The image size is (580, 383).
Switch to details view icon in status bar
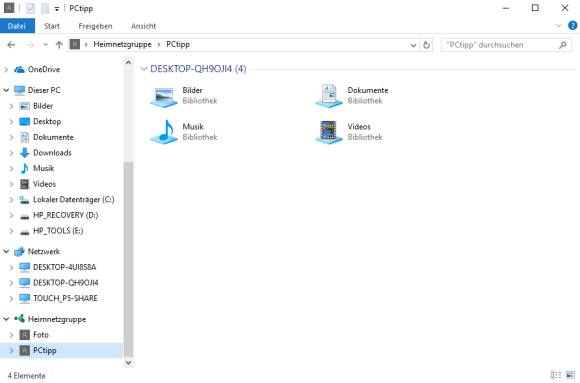(556, 375)
